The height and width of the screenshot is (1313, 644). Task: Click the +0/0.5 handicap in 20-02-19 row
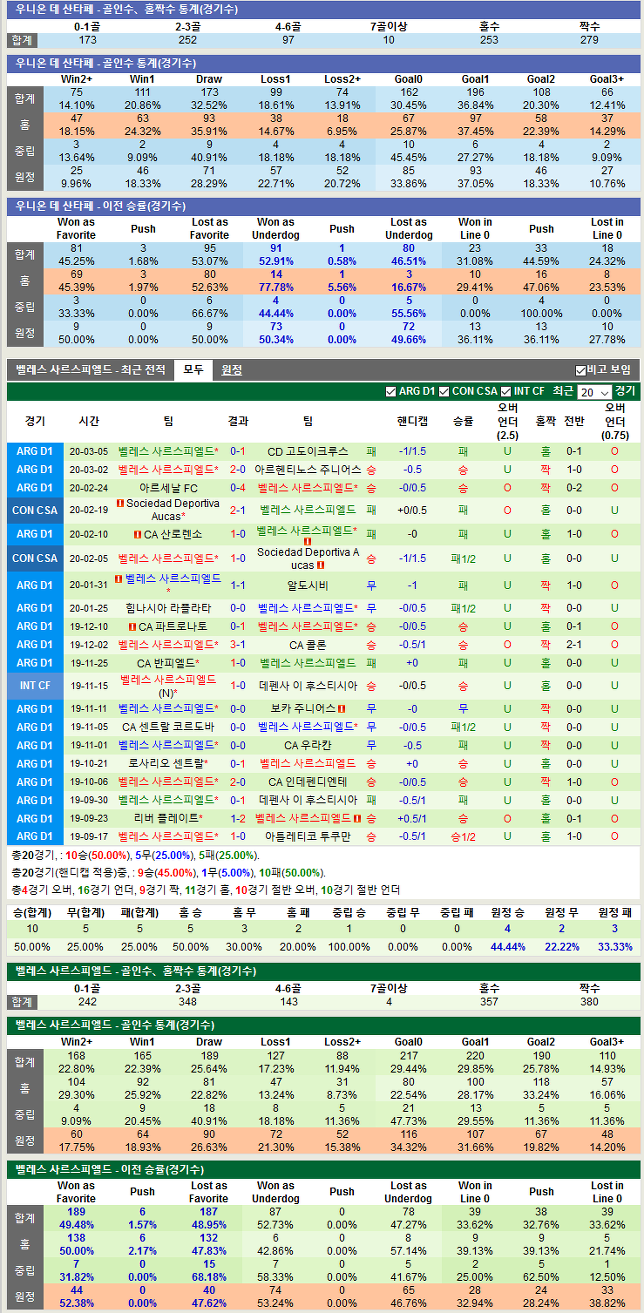[x=412, y=510]
